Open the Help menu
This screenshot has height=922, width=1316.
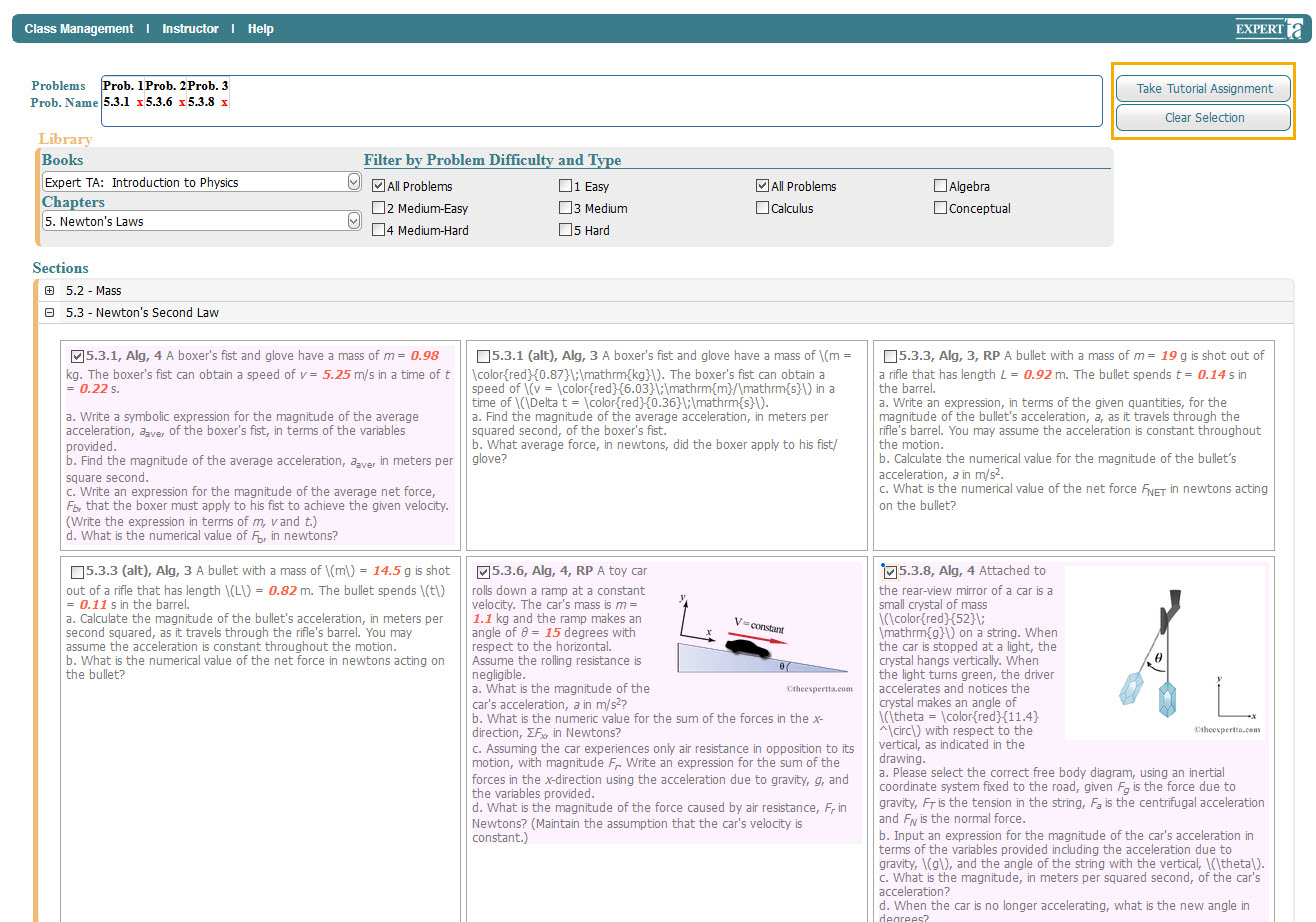(261, 29)
